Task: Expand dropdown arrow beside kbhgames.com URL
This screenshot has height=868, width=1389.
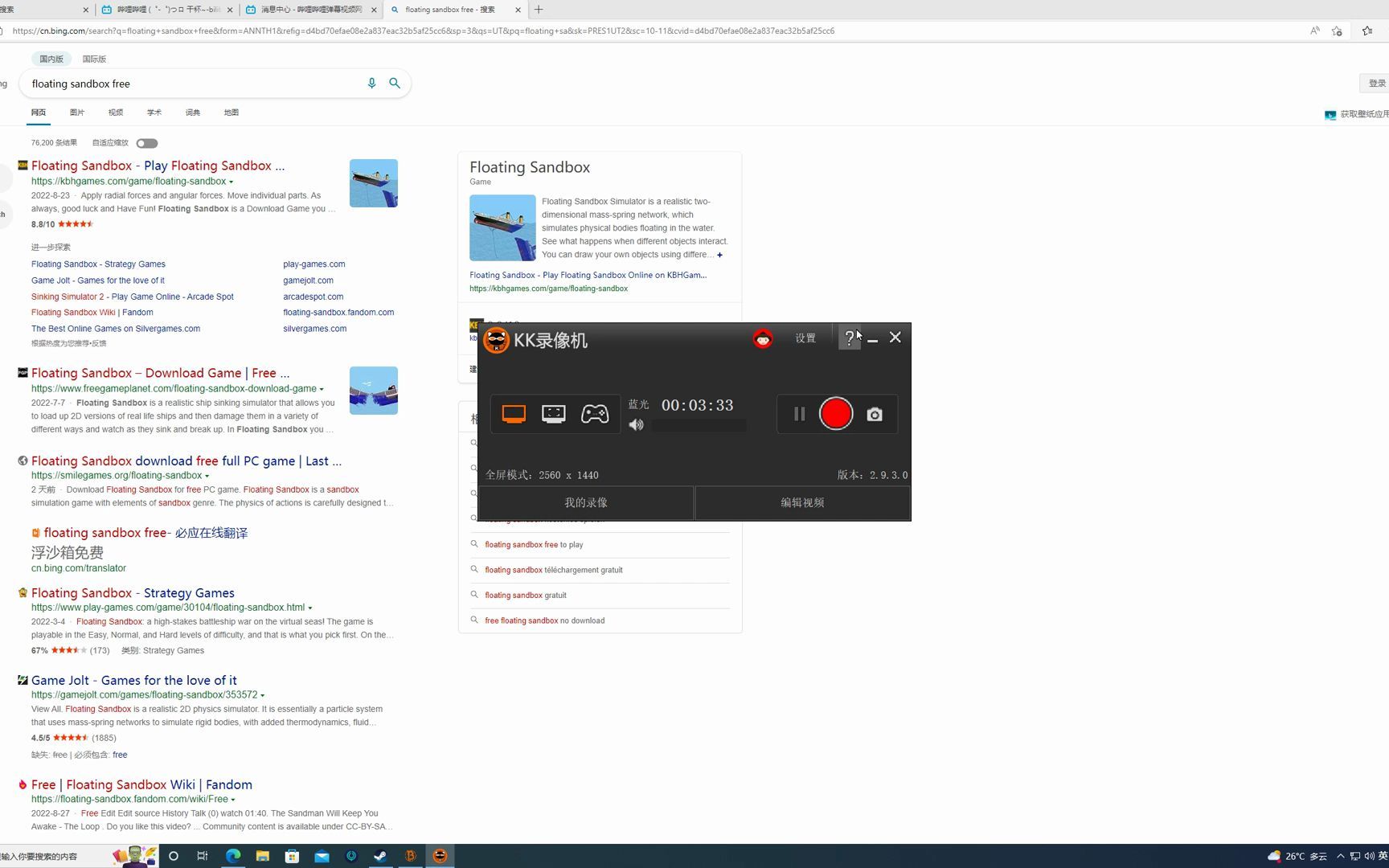Action: coord(231,182)
